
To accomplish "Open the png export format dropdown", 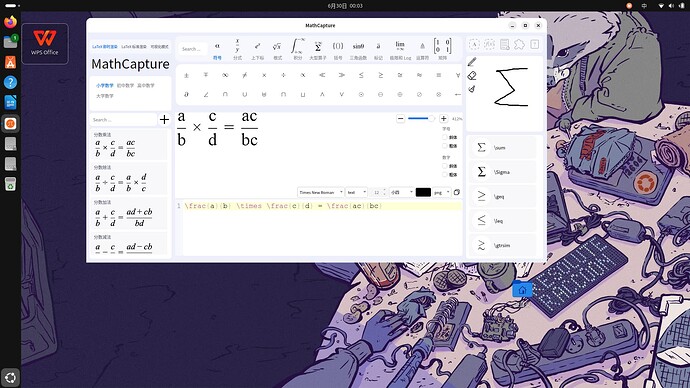I will [x=441, y=192].
